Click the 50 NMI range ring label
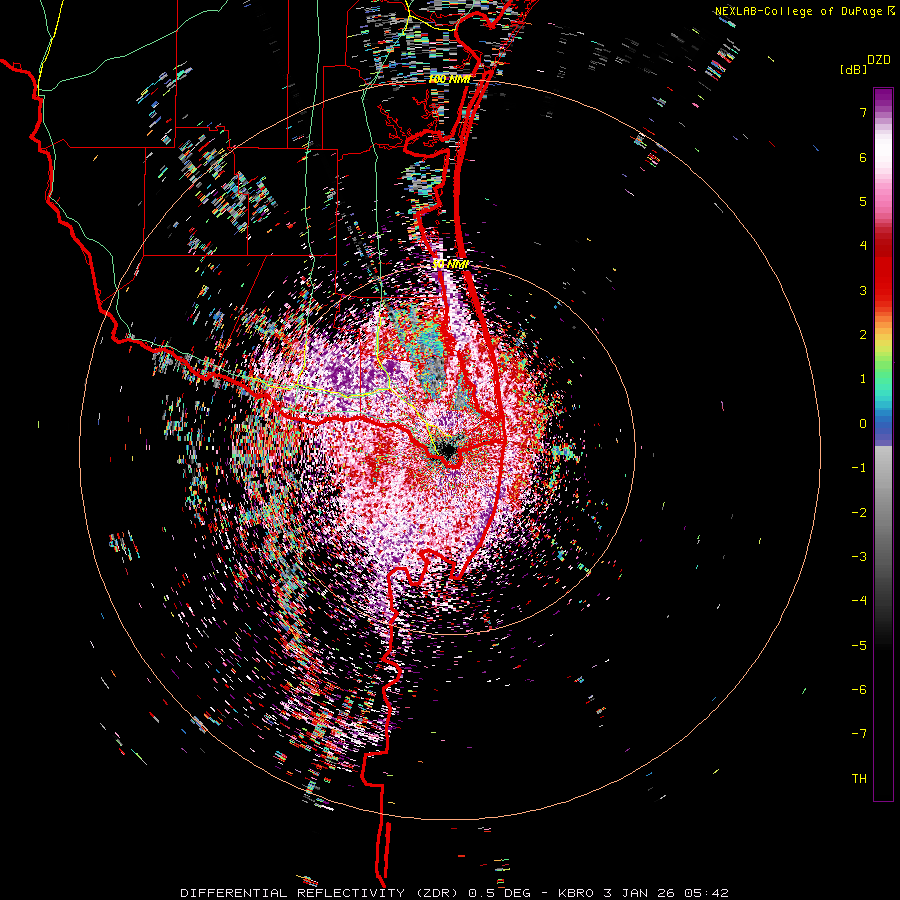Viewport: 900px width, 900px height. (x=451, y=265)
